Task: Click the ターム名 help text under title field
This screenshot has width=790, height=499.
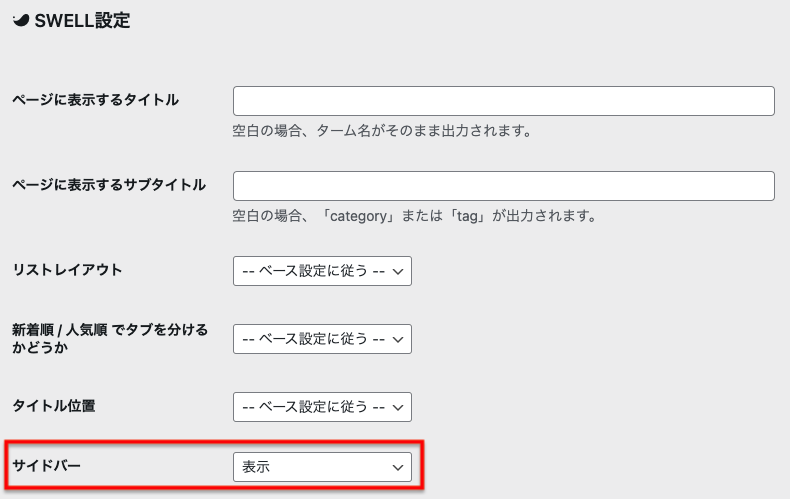Action: pyautogui.click(x=380, y=131)
